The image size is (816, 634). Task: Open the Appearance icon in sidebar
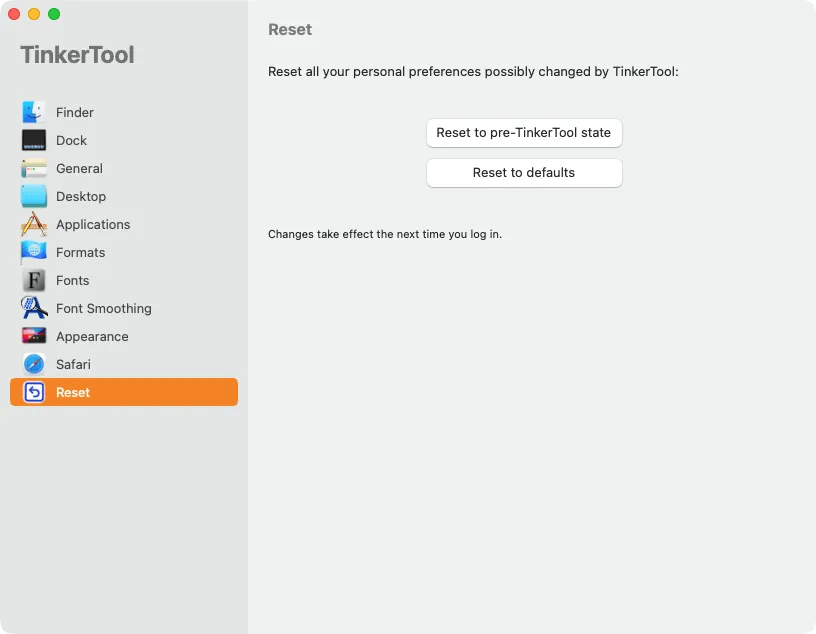34,336
